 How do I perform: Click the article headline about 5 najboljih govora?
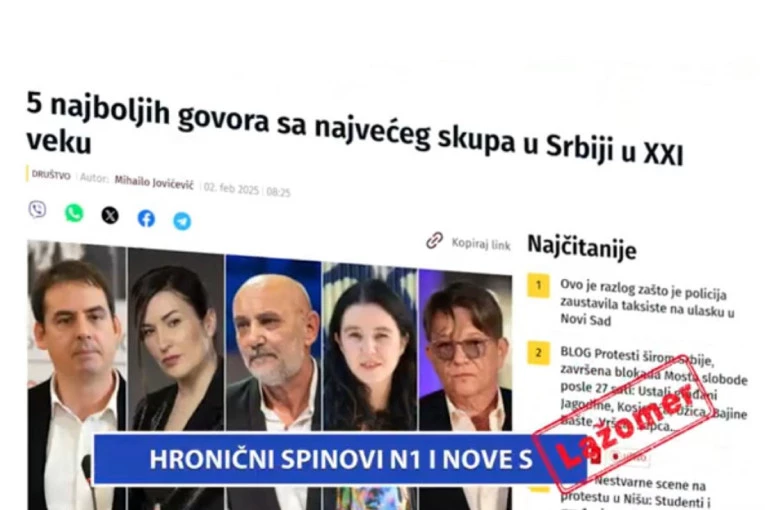355,130
